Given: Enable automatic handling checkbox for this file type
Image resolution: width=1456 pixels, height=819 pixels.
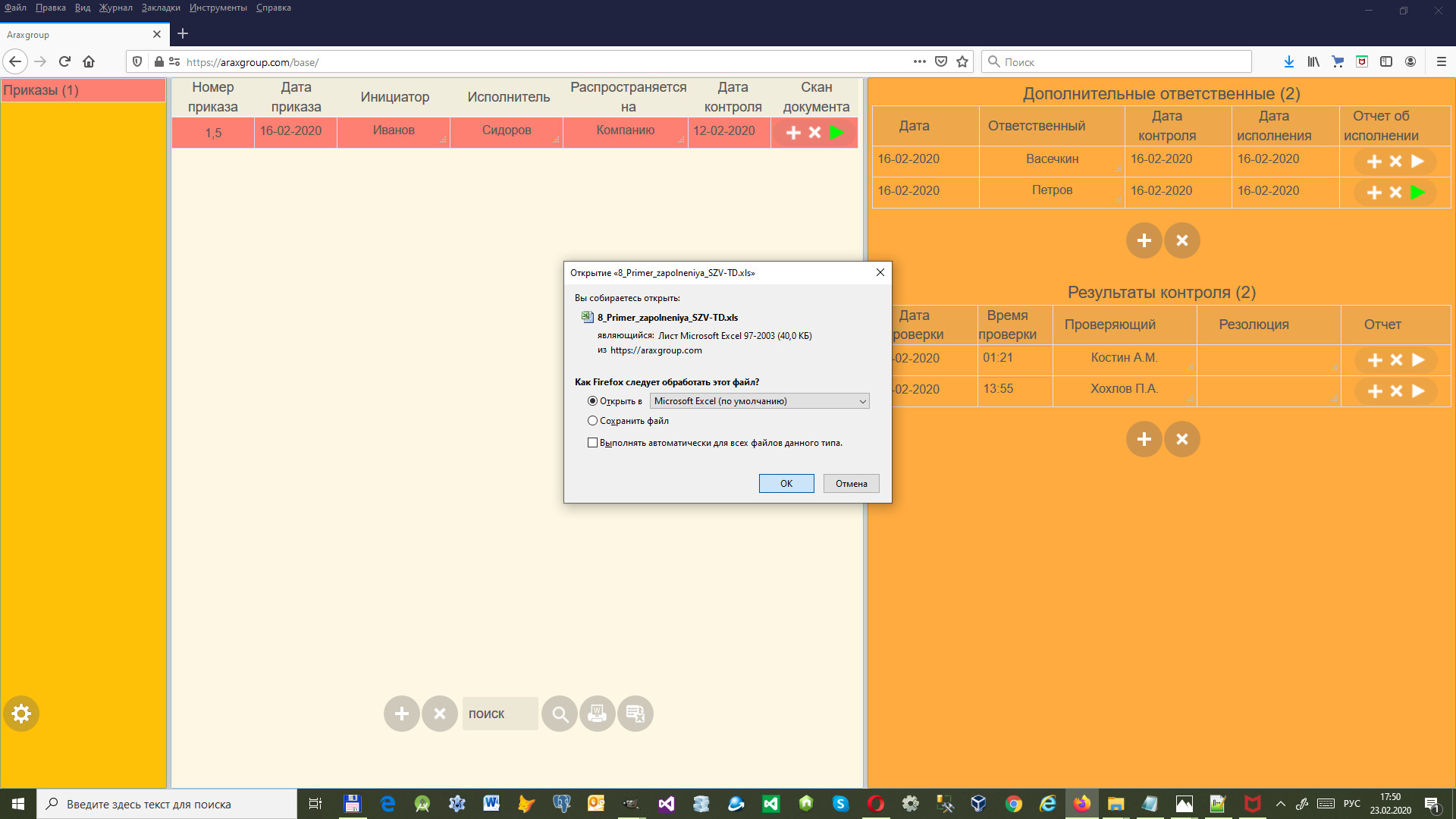Looking at the screenshot, I should [x=592, y=443].
